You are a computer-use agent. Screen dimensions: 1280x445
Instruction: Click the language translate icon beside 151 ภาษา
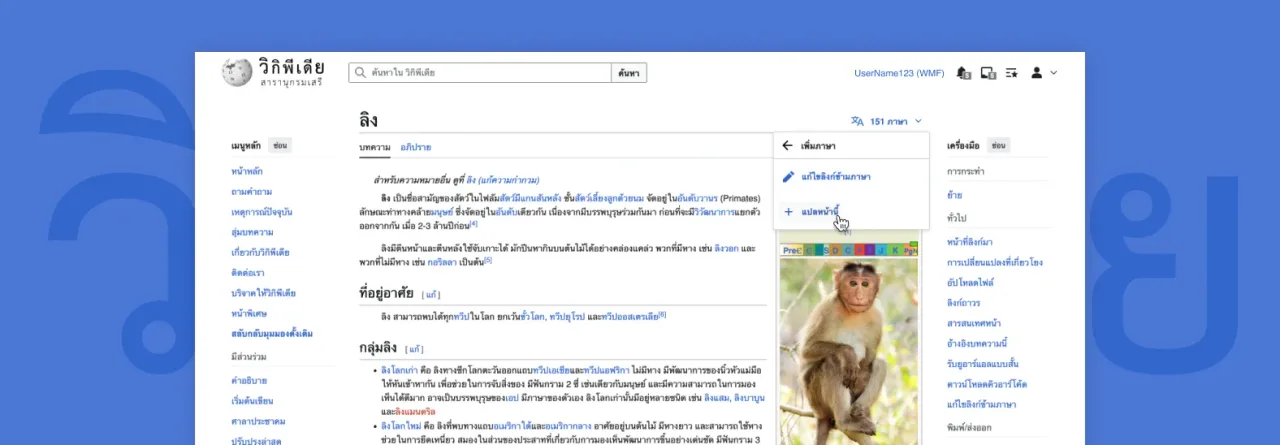(857, 121)
